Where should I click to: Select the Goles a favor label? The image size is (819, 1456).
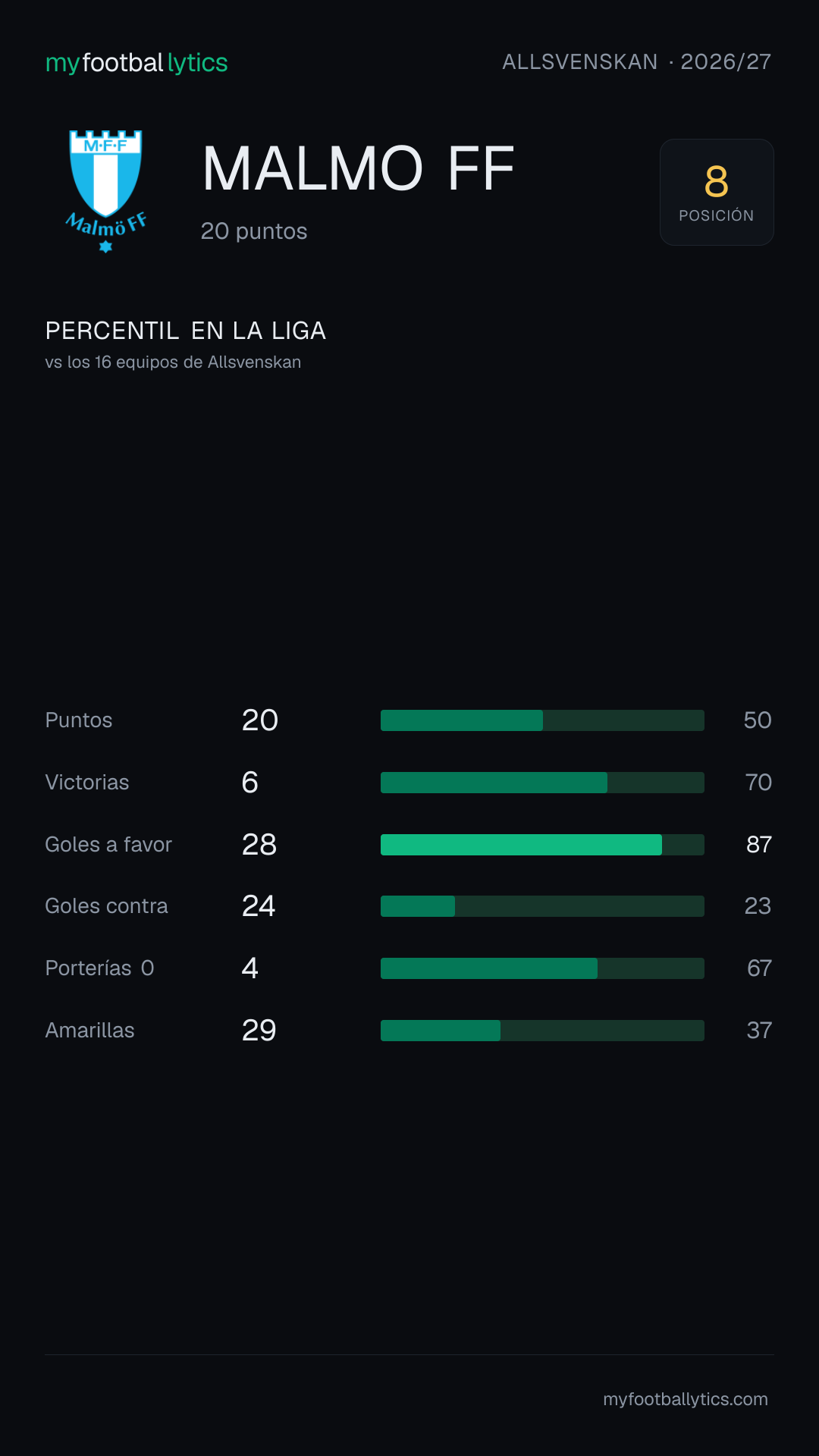click(108, 845)
